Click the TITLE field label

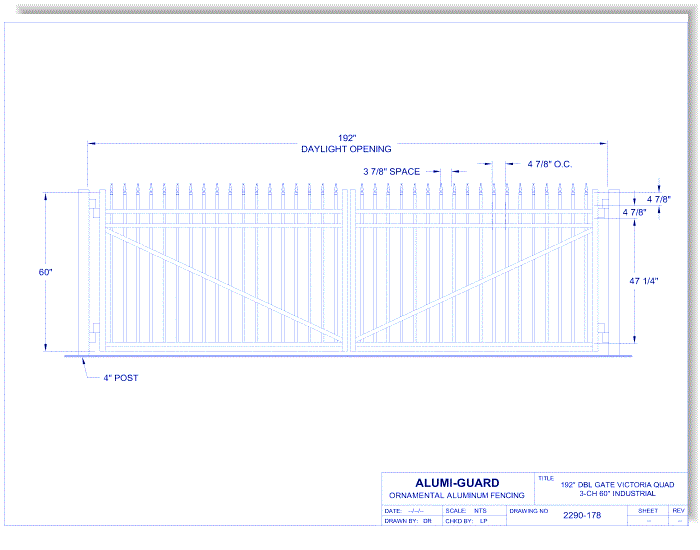pos(546,478)
